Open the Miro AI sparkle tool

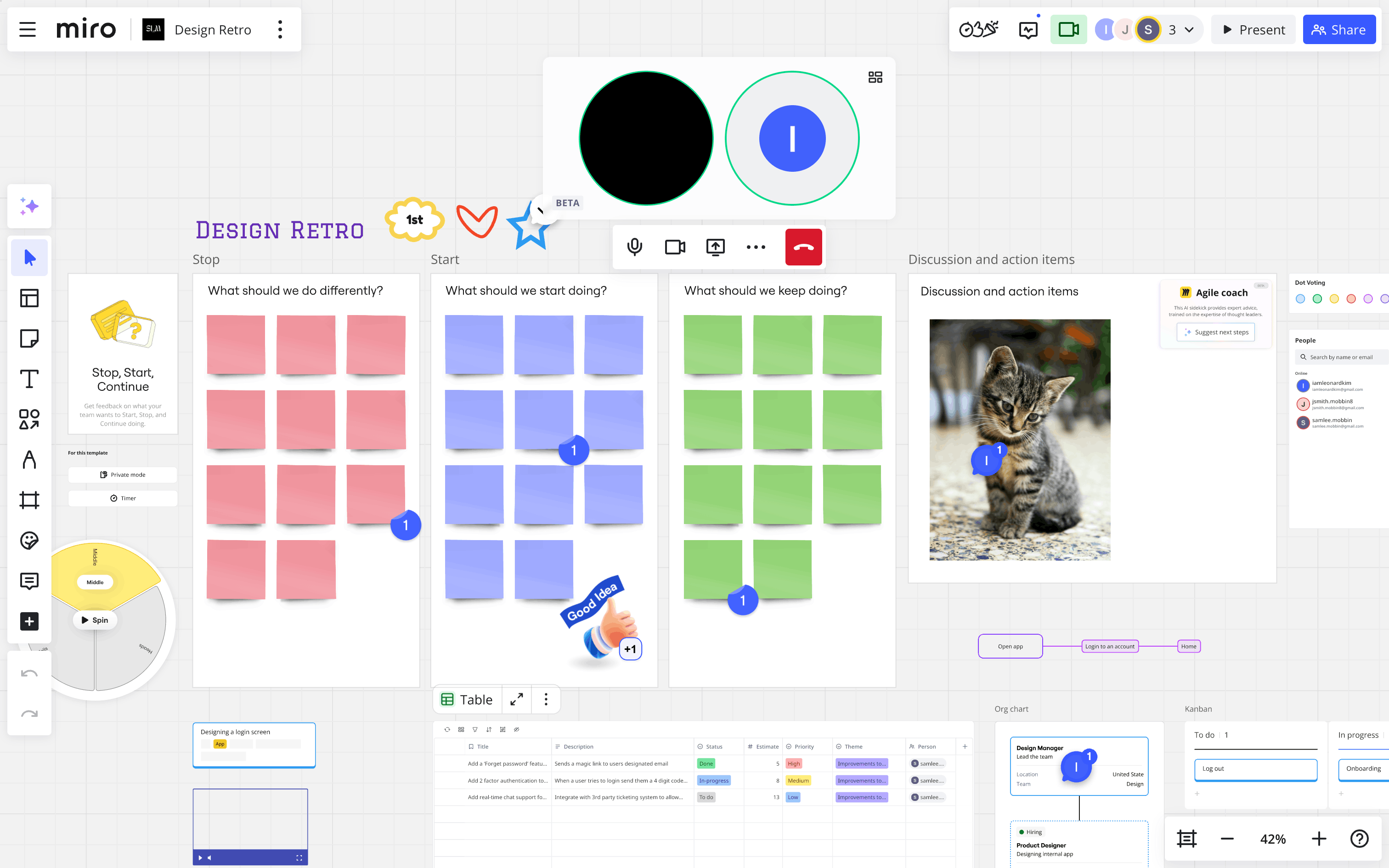[29, 206]
